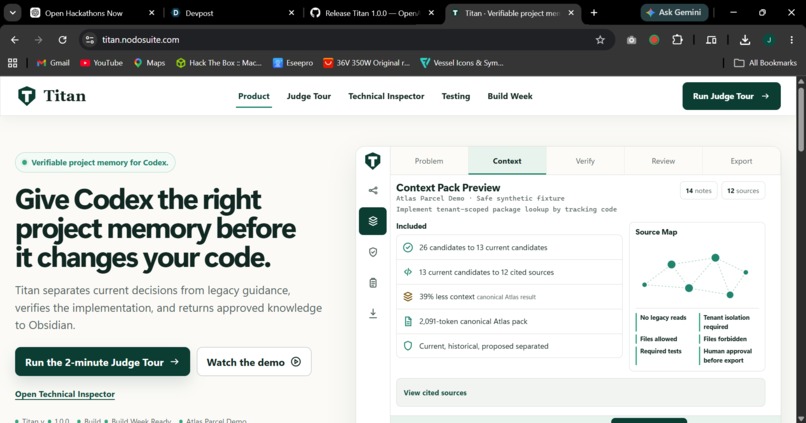Select the layers stack sidebar icon
This screenshot has width=806, height=423.
(x=373, y=221)
